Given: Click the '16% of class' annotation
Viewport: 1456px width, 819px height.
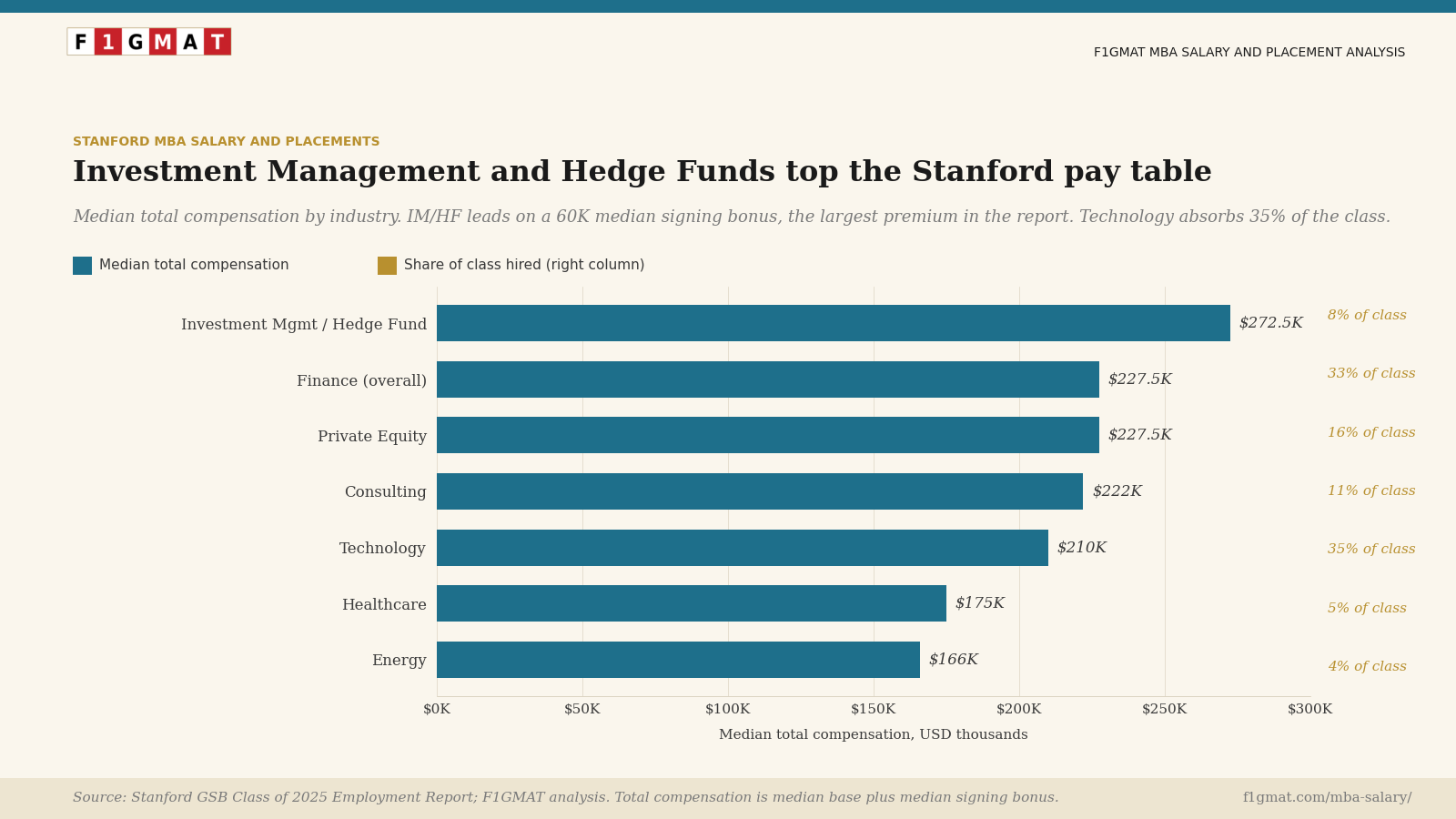Looking at the screenshot, I should coord(1371,433).
